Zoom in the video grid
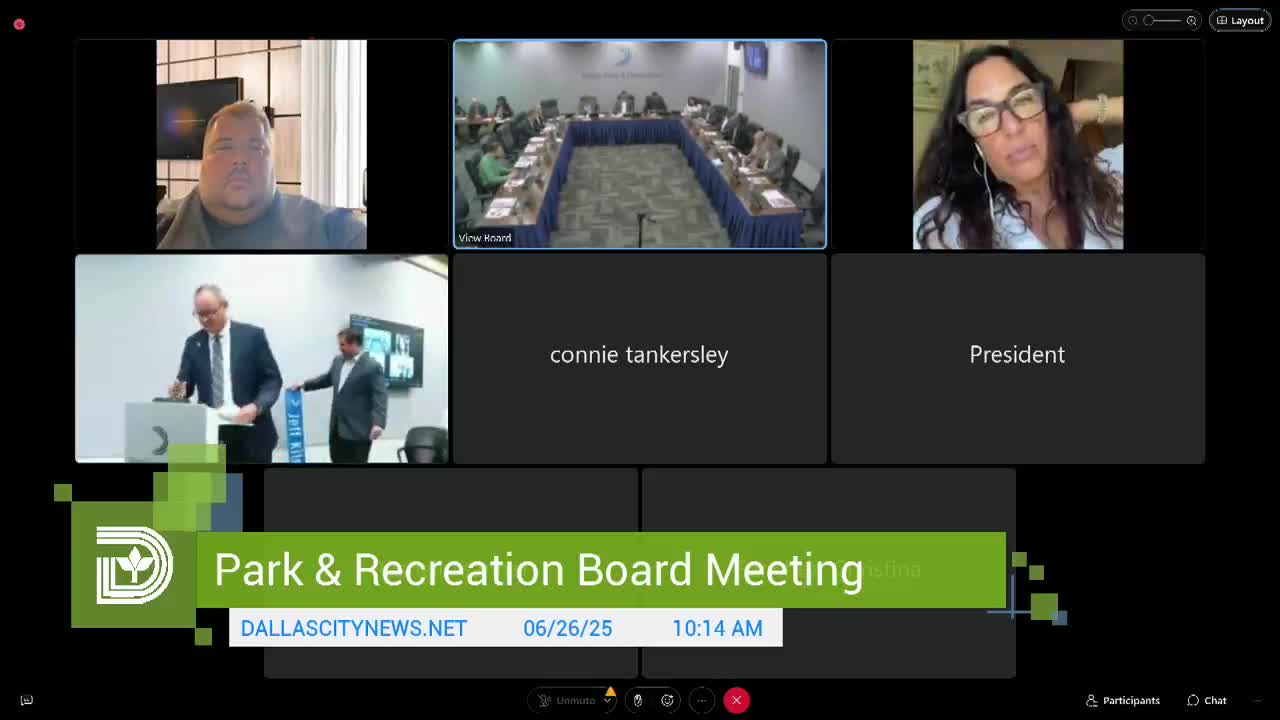This screenshot has width=1280, height=720. coord(1191,20)
